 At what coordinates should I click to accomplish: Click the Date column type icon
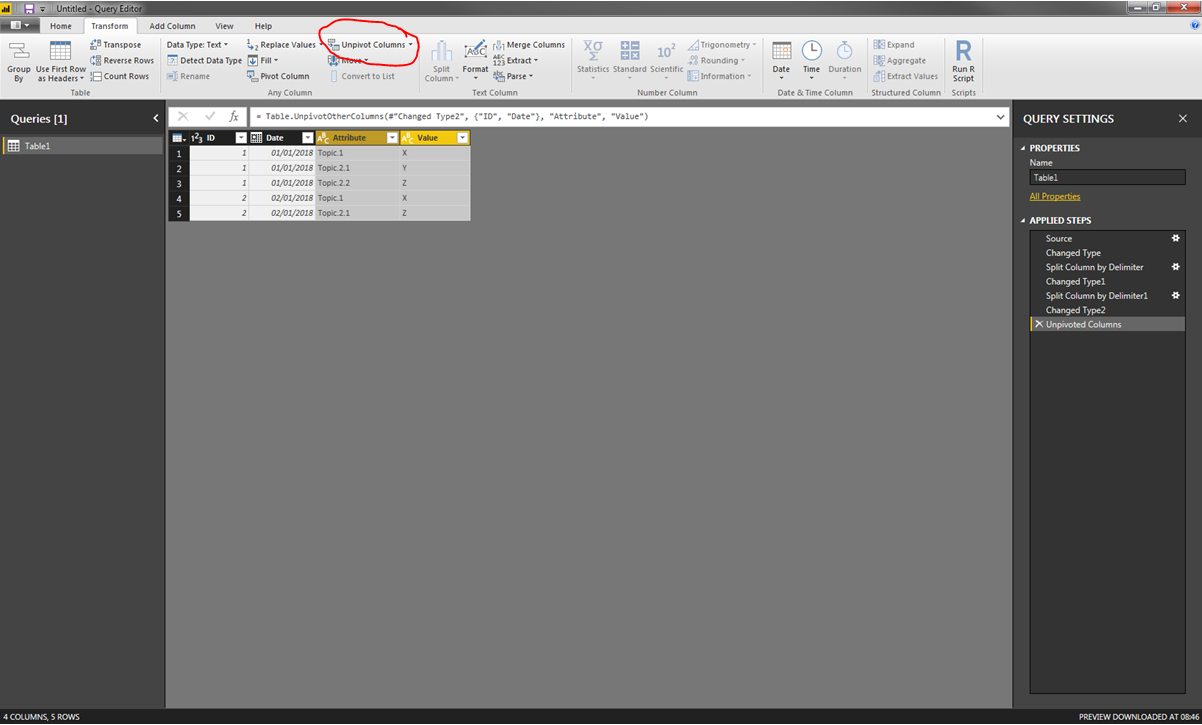[x=256, y=138]
